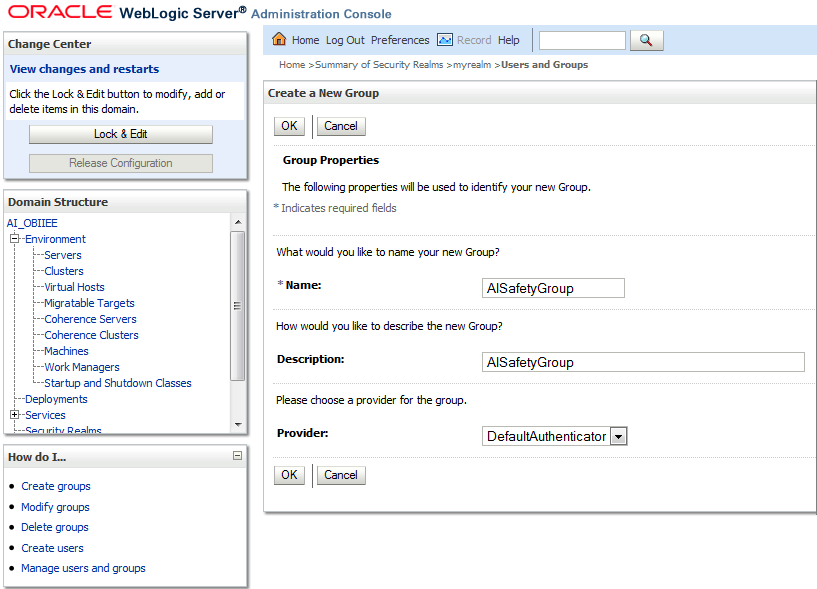The height and width of the screenshot is (589, 817).
Task: Click the Home house icon in toolbar
Action: [279, 39]
